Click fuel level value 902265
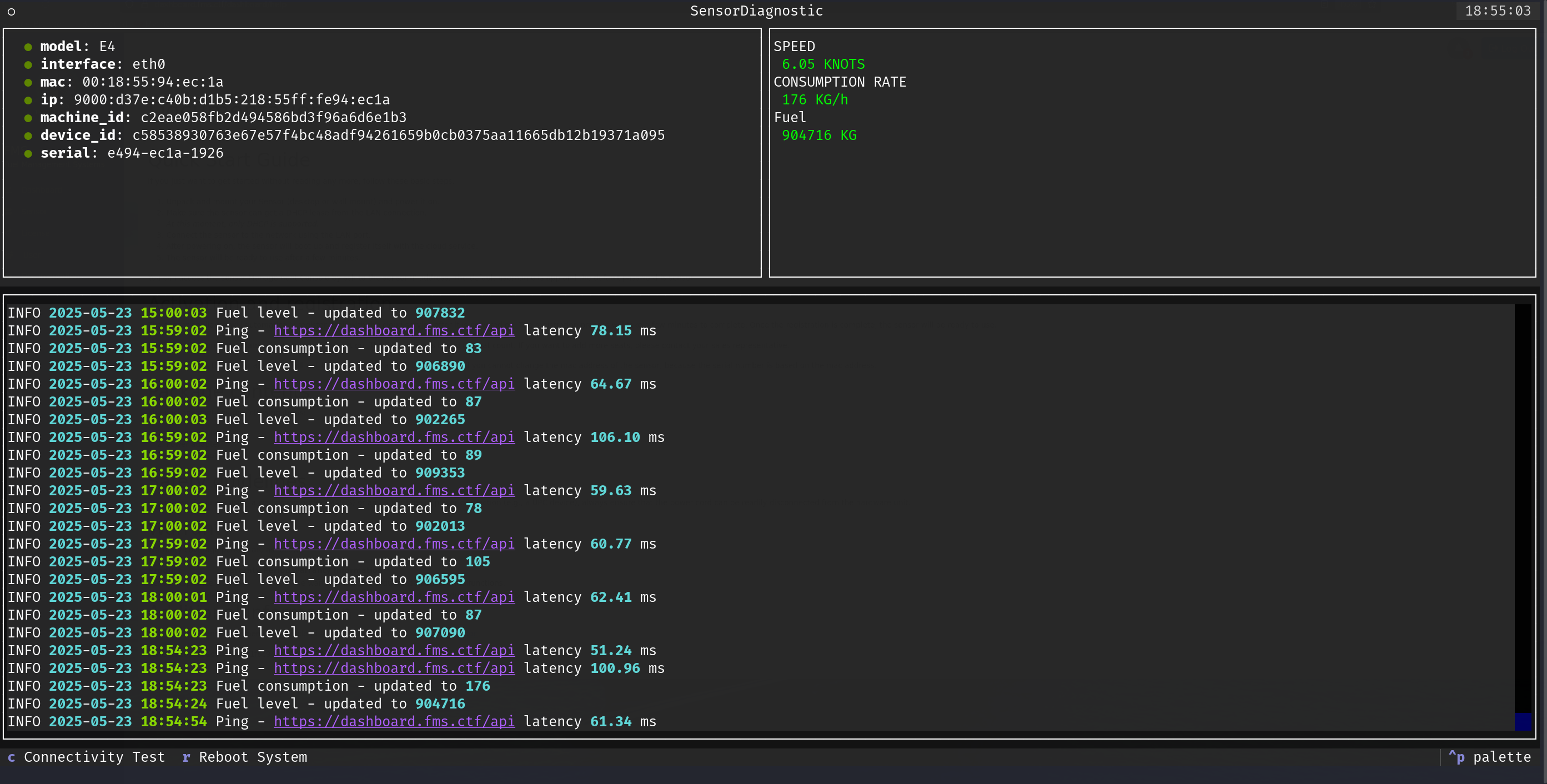 point(440,420)
